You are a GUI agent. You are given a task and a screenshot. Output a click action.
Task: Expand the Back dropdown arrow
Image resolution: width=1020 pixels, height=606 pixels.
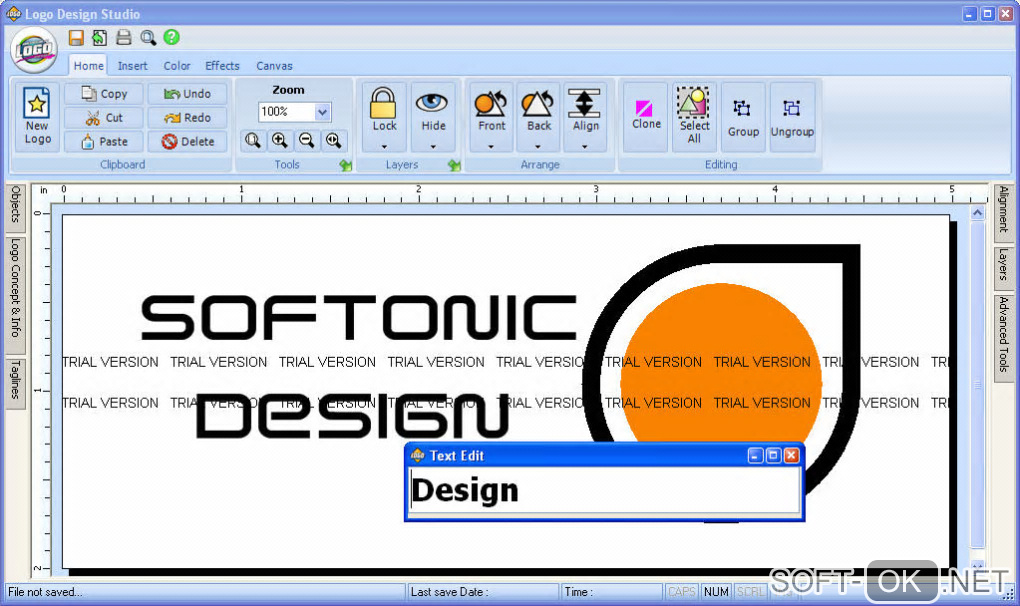click(538, 147)
